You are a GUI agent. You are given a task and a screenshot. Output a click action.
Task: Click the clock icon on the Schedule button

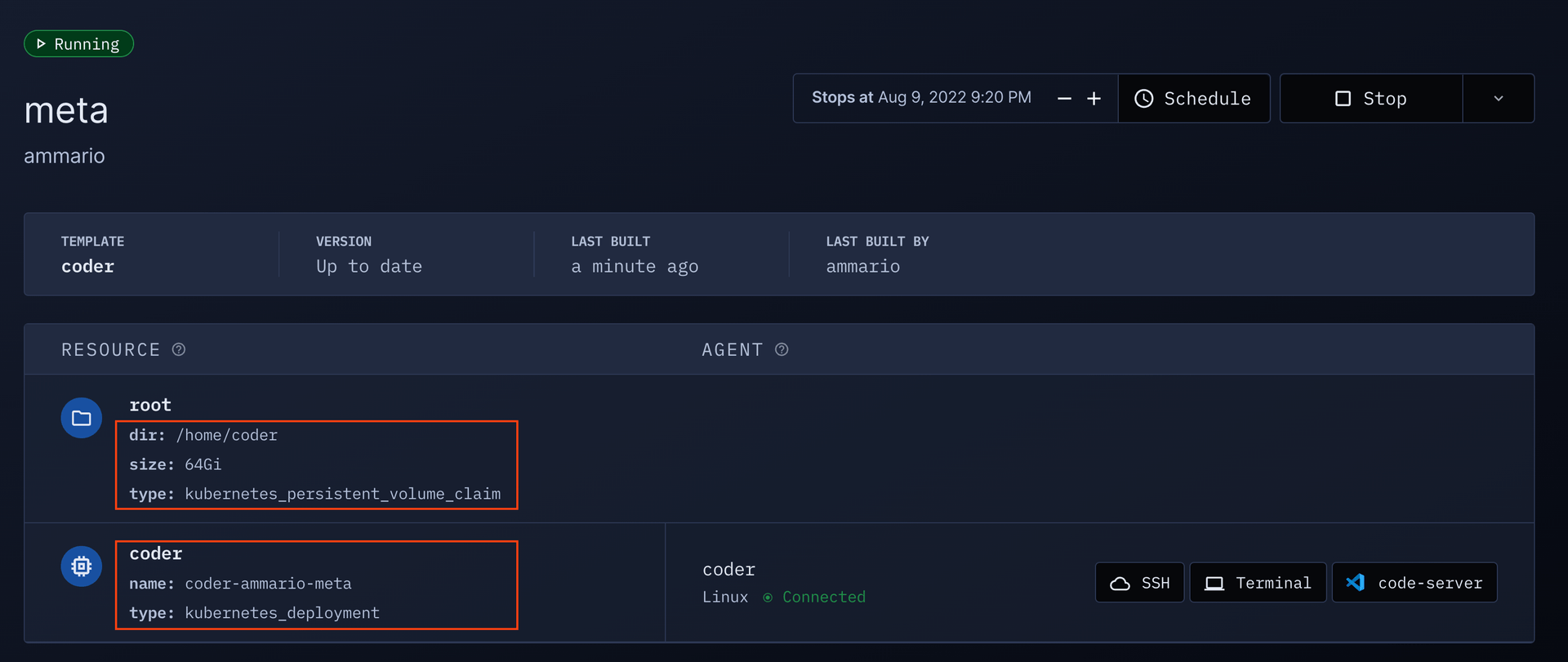click(1144, 99)
